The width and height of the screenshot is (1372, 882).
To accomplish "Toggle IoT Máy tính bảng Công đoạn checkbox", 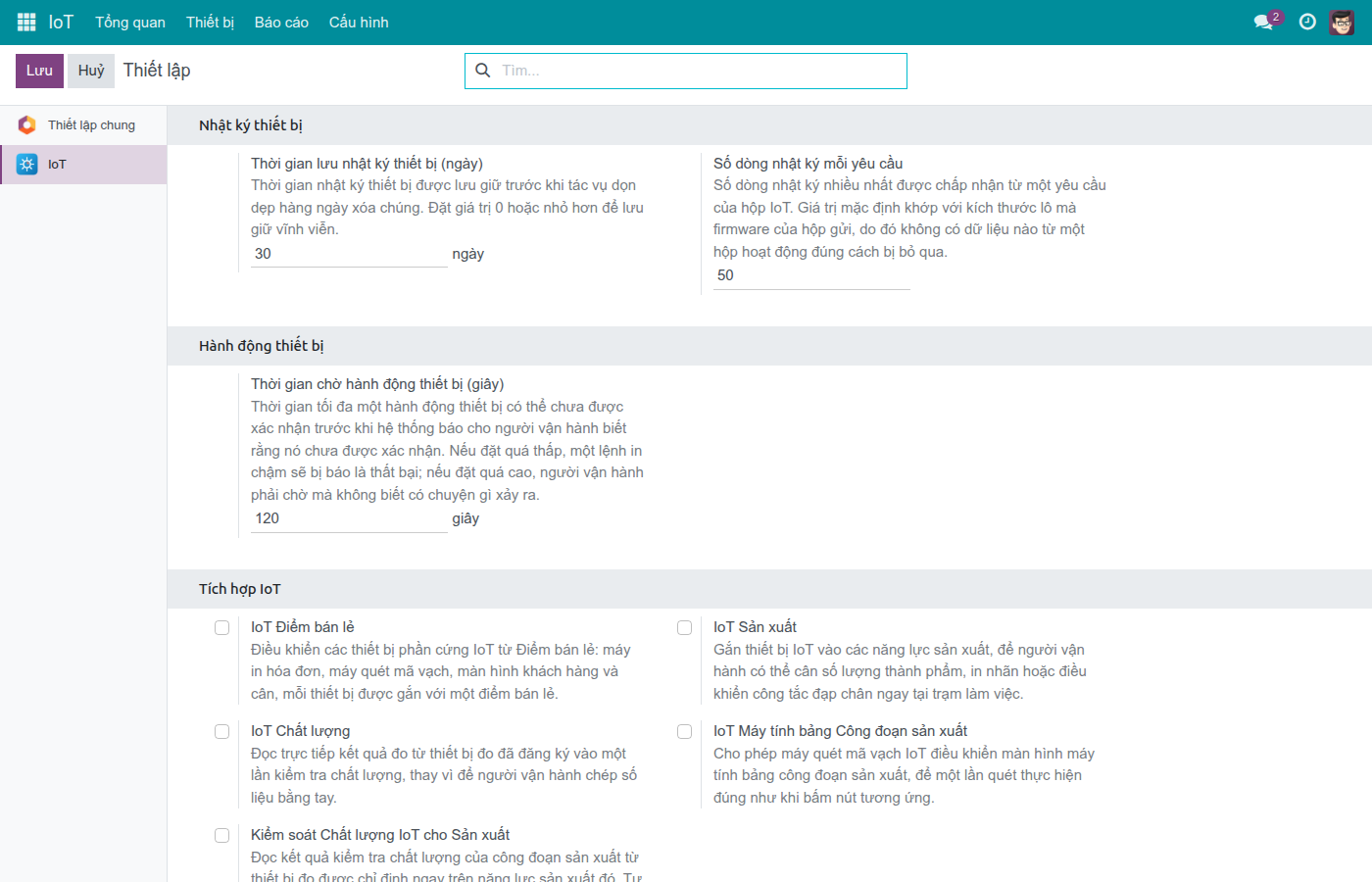I will [x=685, y=731].
